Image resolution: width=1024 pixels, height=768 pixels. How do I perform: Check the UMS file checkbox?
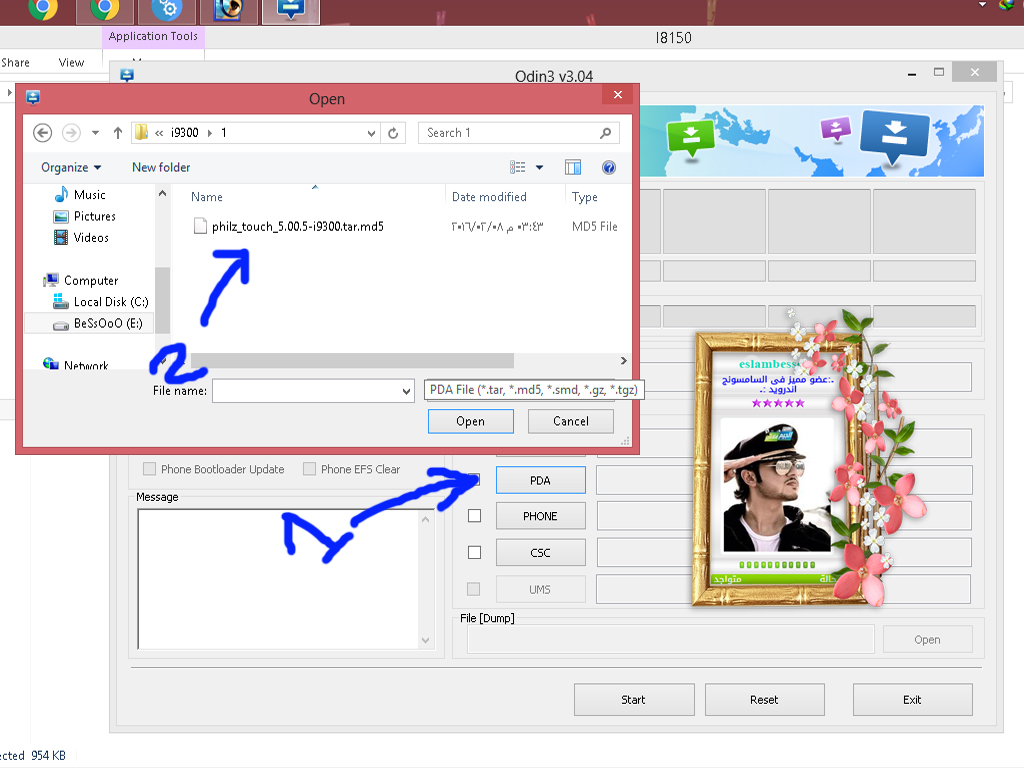point(473,589)
